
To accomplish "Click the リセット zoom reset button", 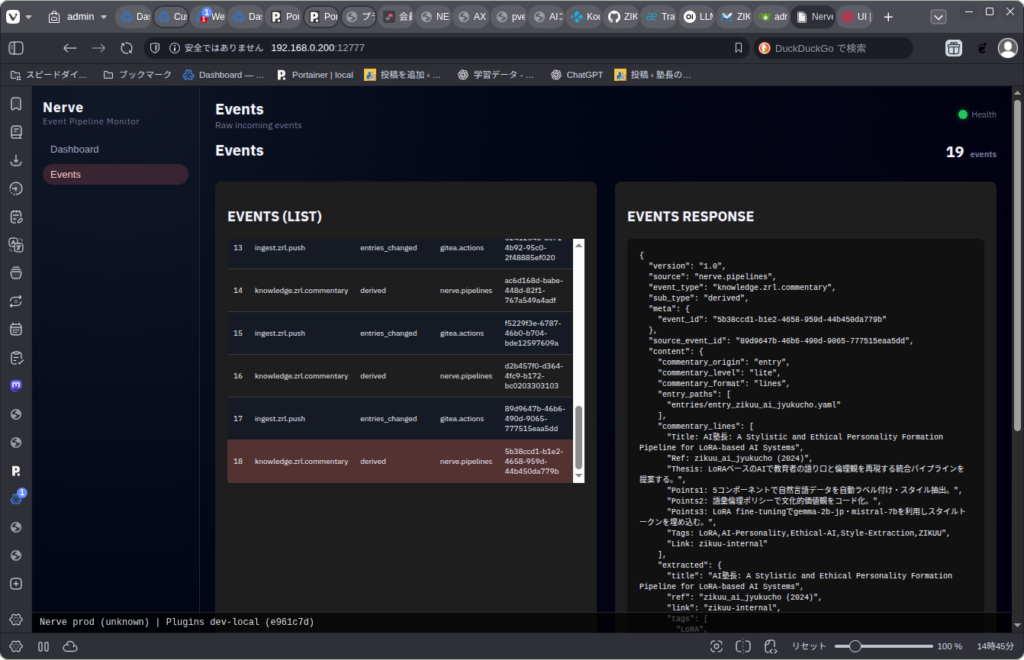I will coord(809,646).
